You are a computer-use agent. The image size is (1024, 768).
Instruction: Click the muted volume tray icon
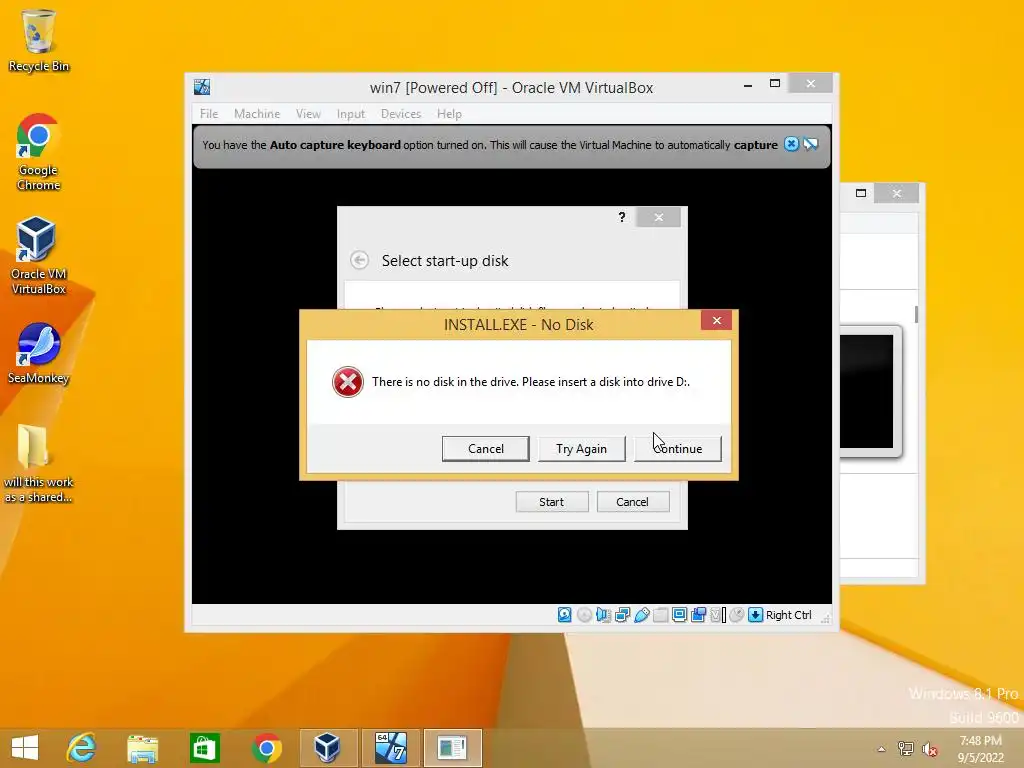point(929,749)
